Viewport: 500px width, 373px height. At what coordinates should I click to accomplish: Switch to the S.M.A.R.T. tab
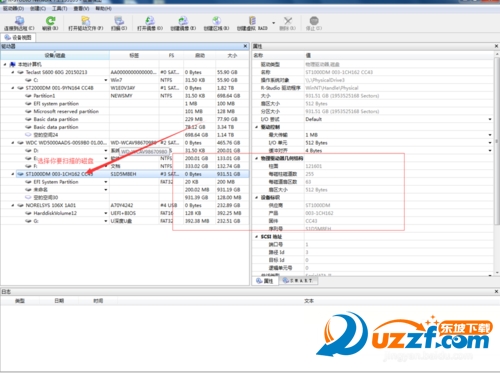(298, 281)
